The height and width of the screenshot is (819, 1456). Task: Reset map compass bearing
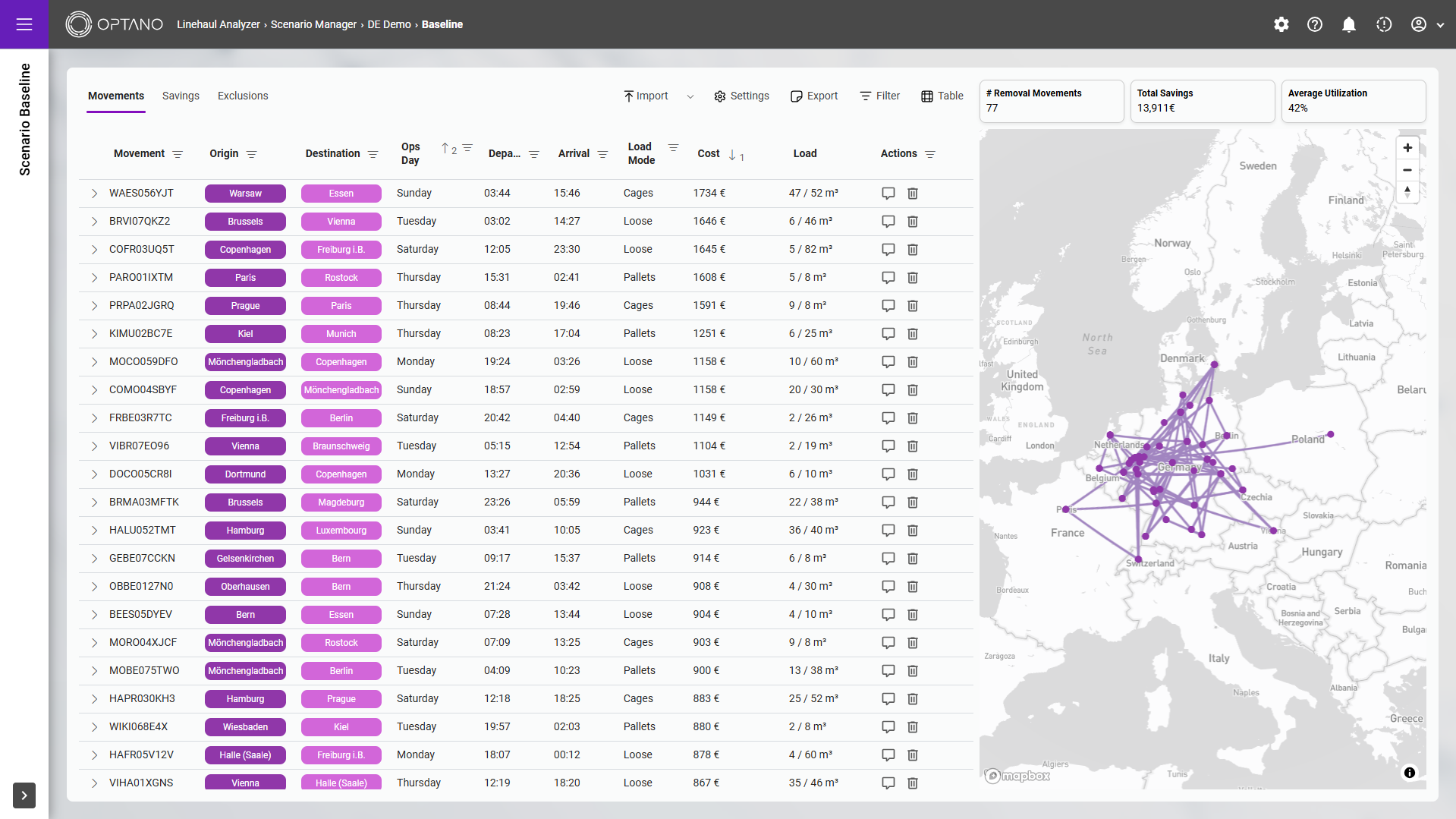pos(1407,191)
